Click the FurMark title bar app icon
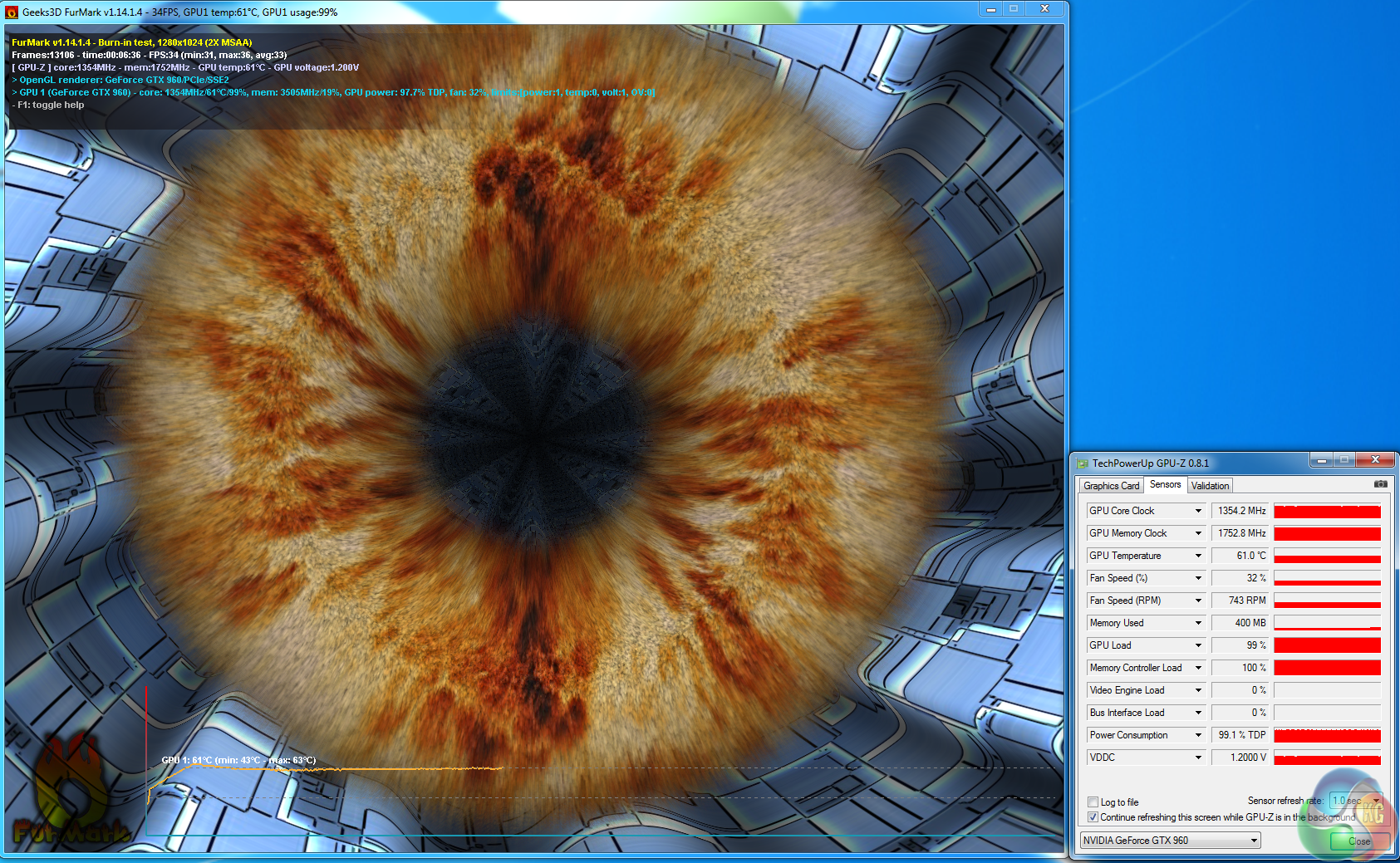This screenshot has width=1400, height=863. [x=12, y=12]
